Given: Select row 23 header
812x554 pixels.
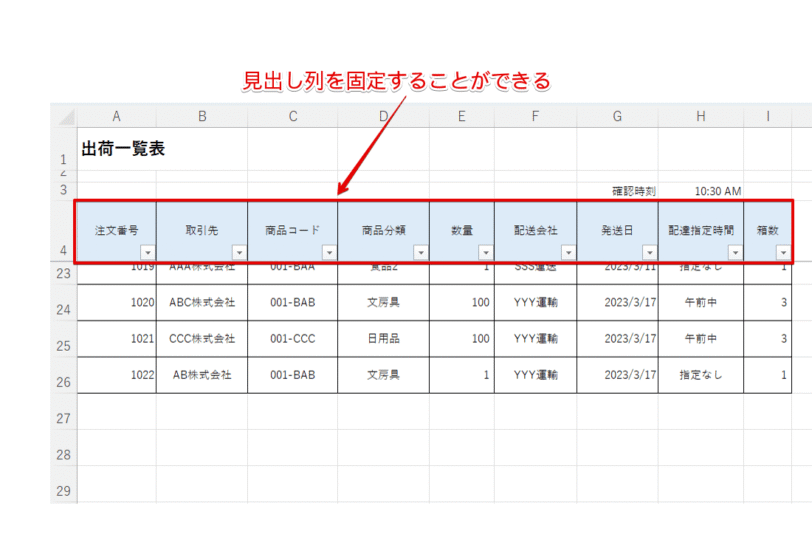Looking at the screenshot, I should point(64,273).
